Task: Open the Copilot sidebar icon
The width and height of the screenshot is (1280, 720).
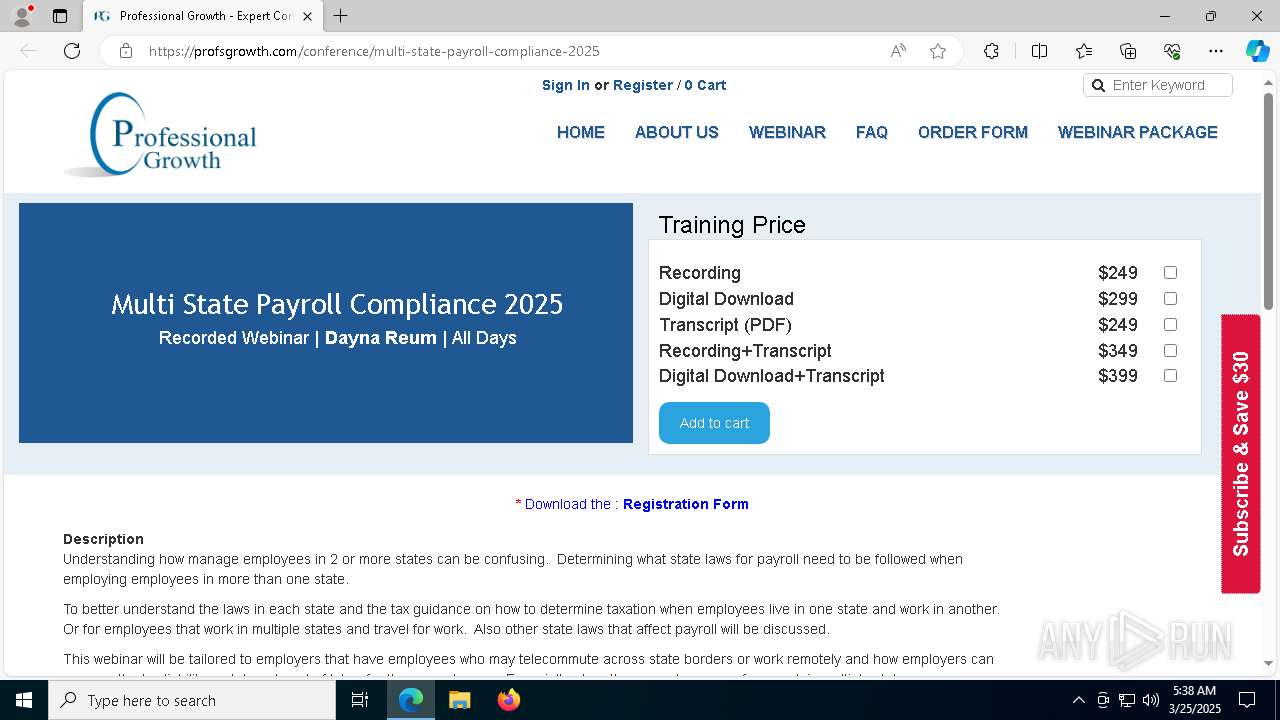Action: 1257,51
